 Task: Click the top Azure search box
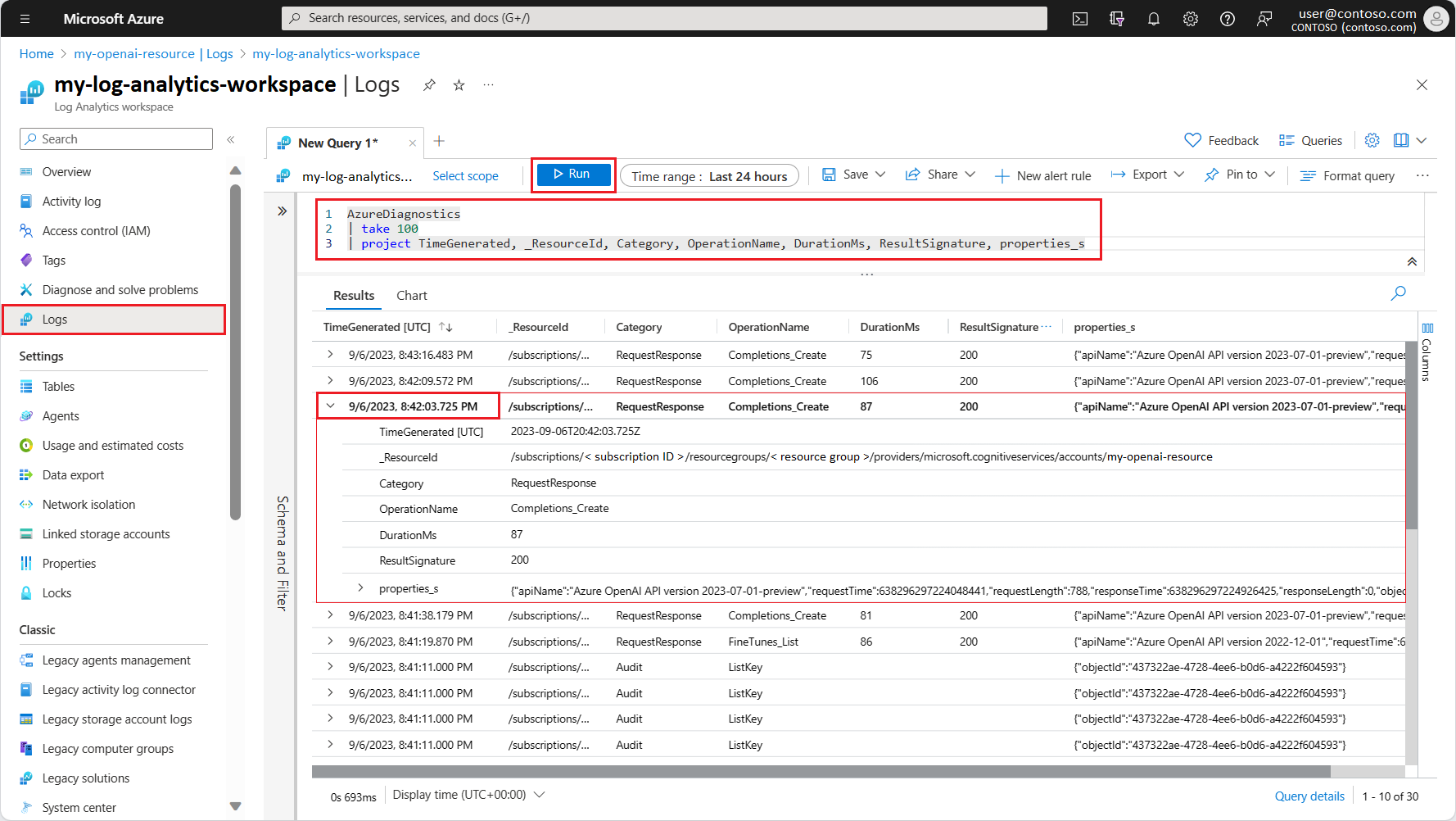[664, 18]
